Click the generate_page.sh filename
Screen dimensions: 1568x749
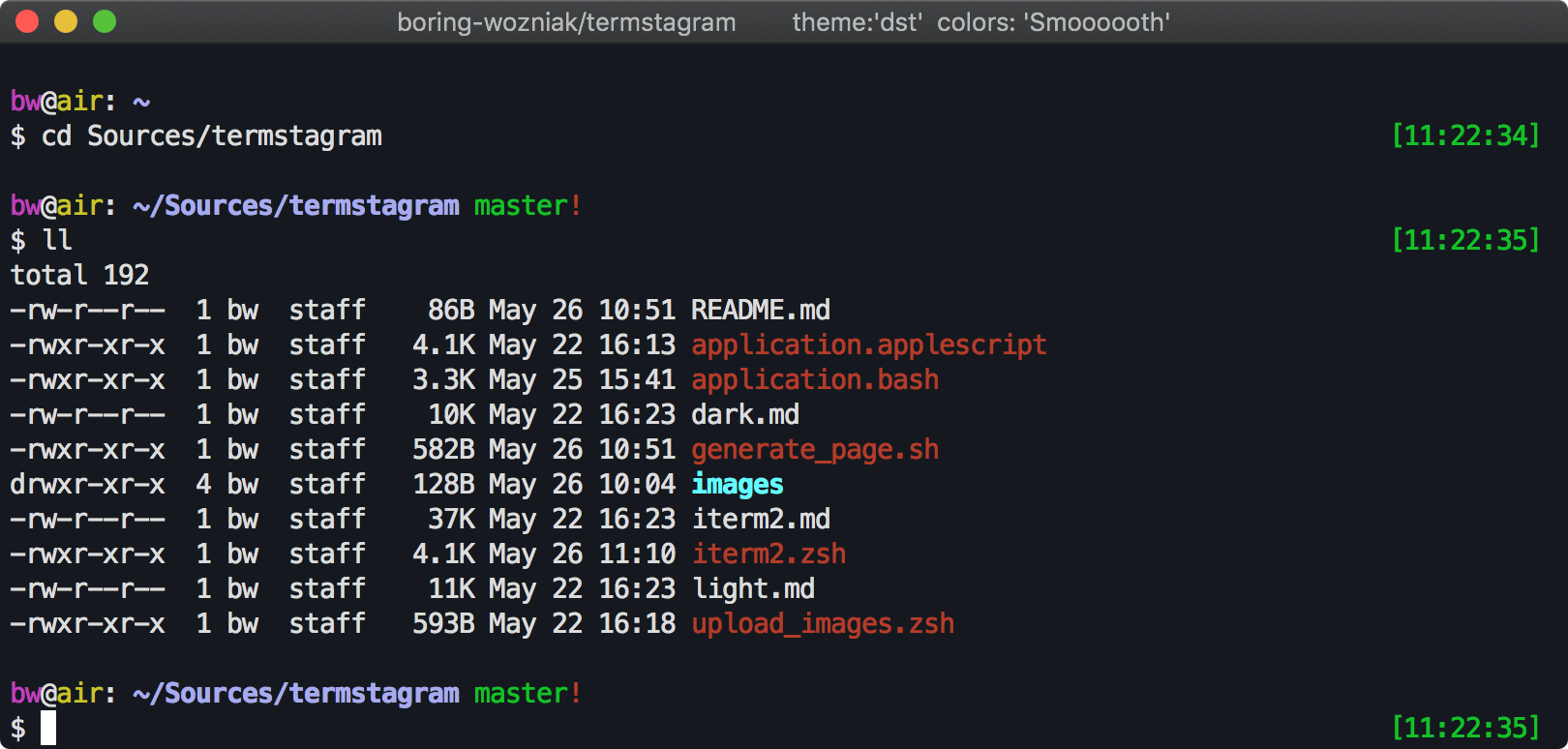tap(814, 449)
